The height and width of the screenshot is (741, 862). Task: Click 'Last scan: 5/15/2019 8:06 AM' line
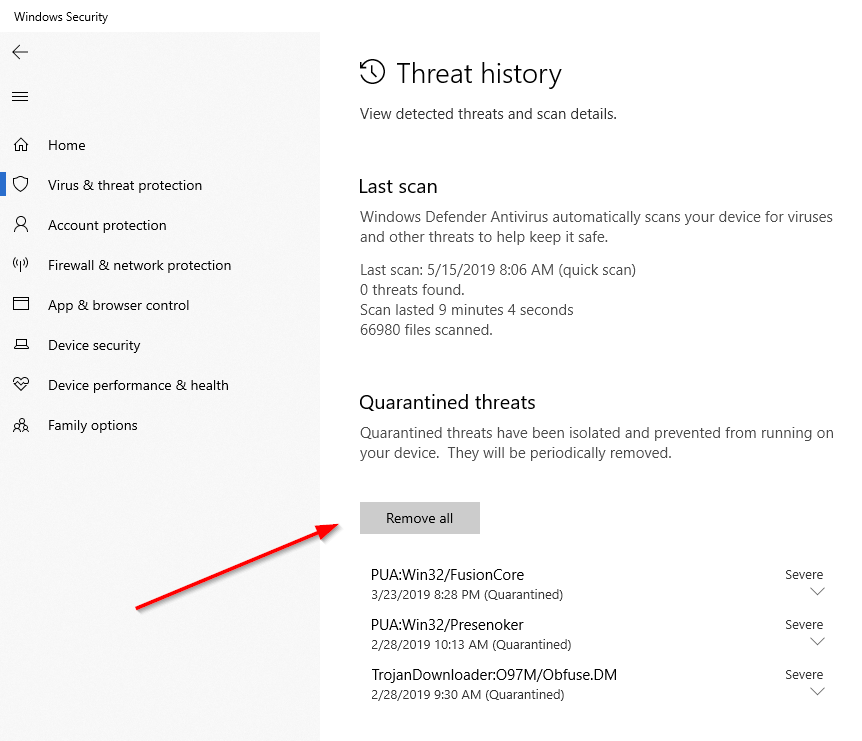[498, 270]
